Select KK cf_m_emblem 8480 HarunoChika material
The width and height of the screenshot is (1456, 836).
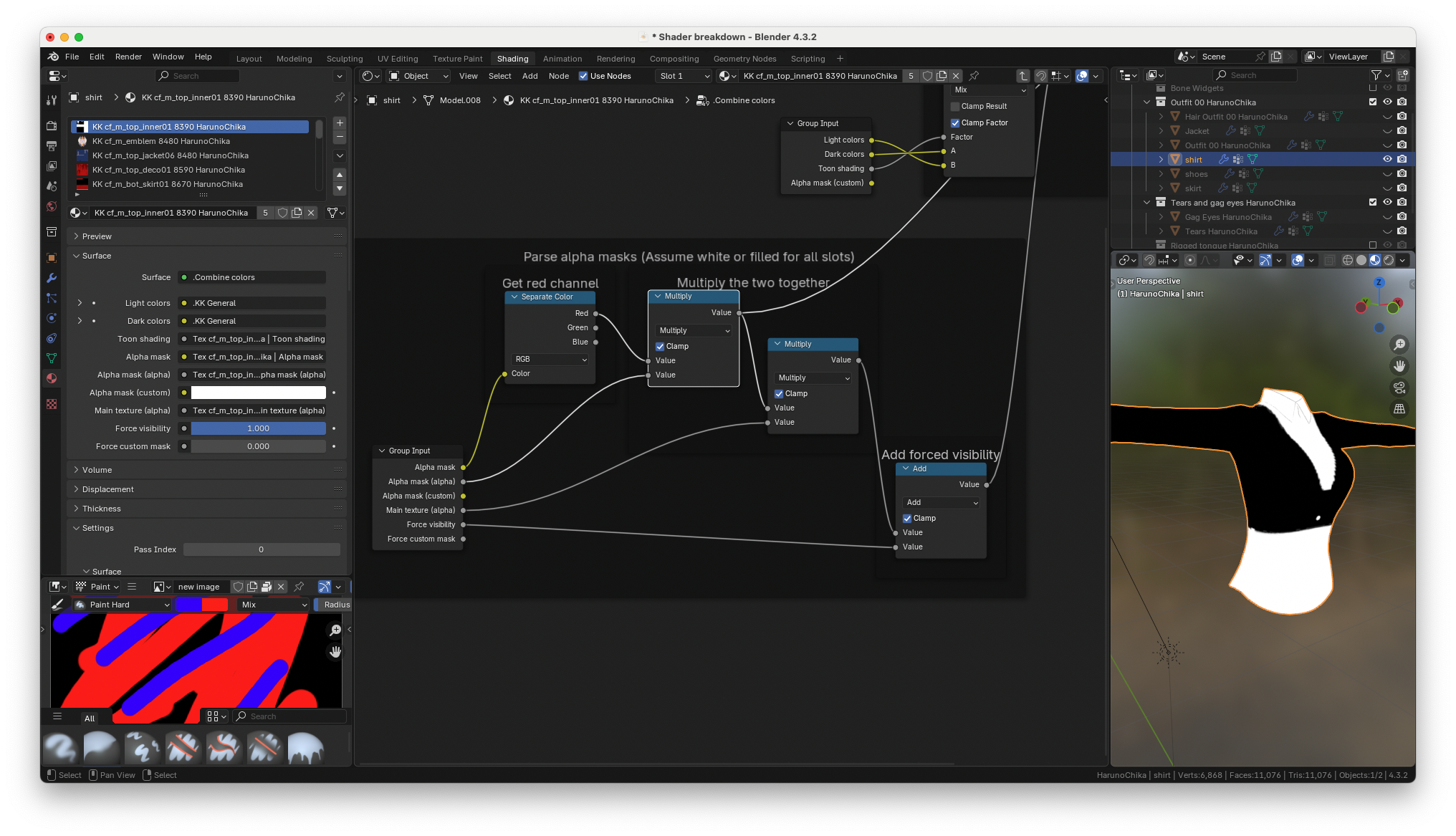(x=161, y=141)
